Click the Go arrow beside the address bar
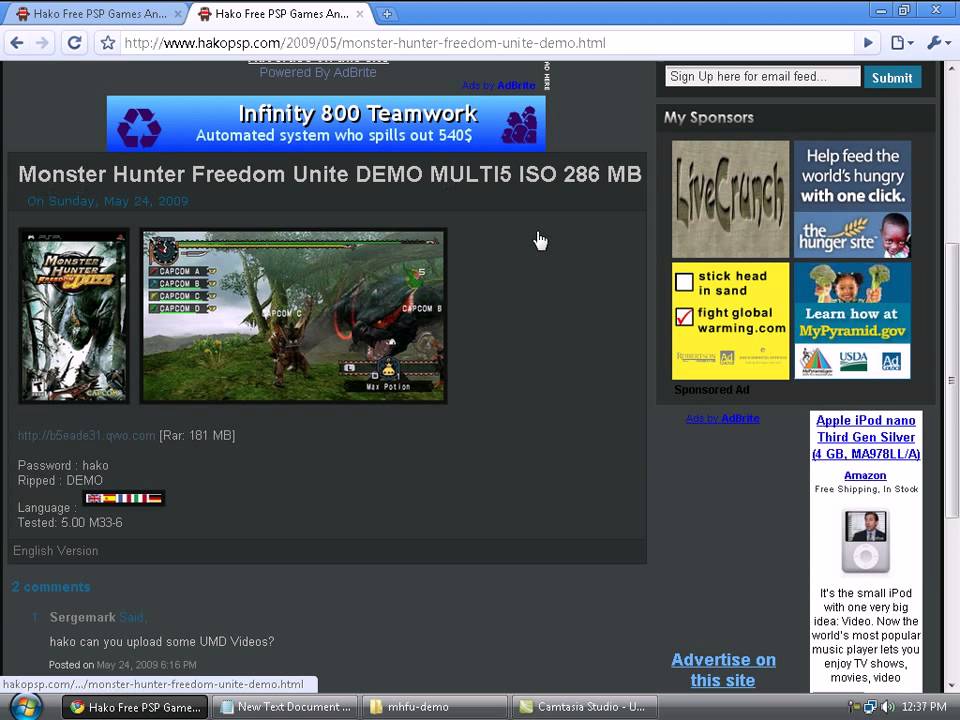The image size is (960, 720). [x=868, y=43]
